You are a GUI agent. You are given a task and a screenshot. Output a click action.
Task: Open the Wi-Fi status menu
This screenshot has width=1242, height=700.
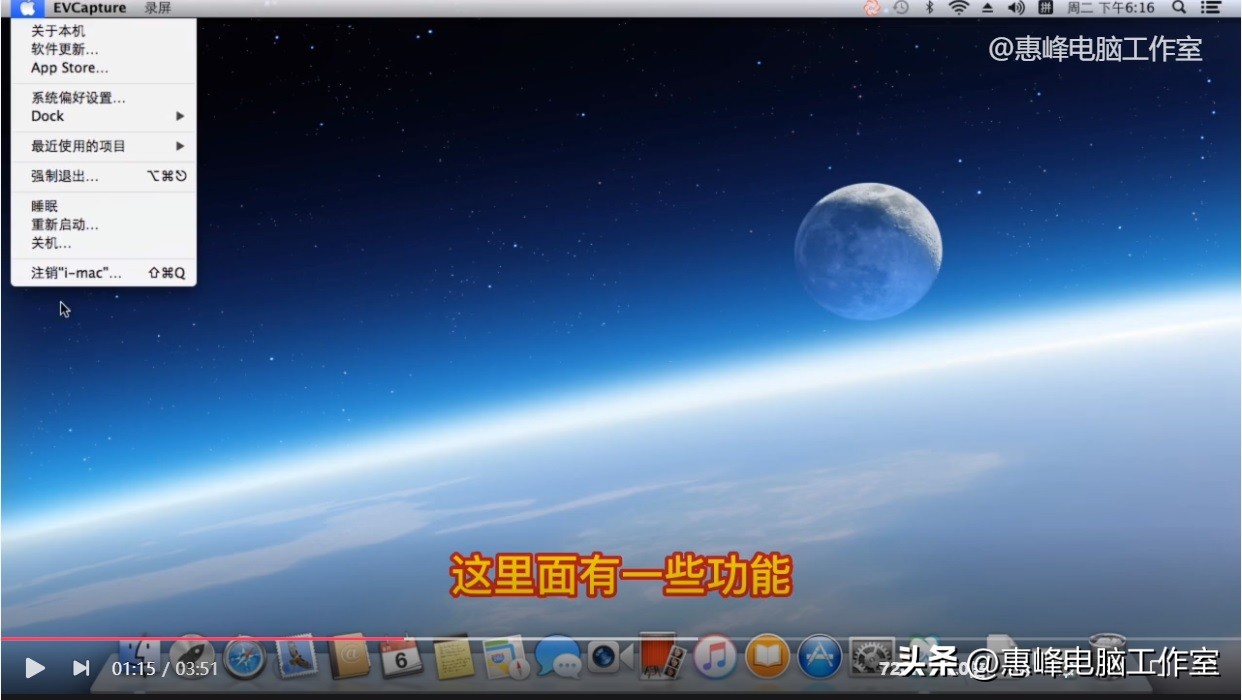[x=959, y=8]
